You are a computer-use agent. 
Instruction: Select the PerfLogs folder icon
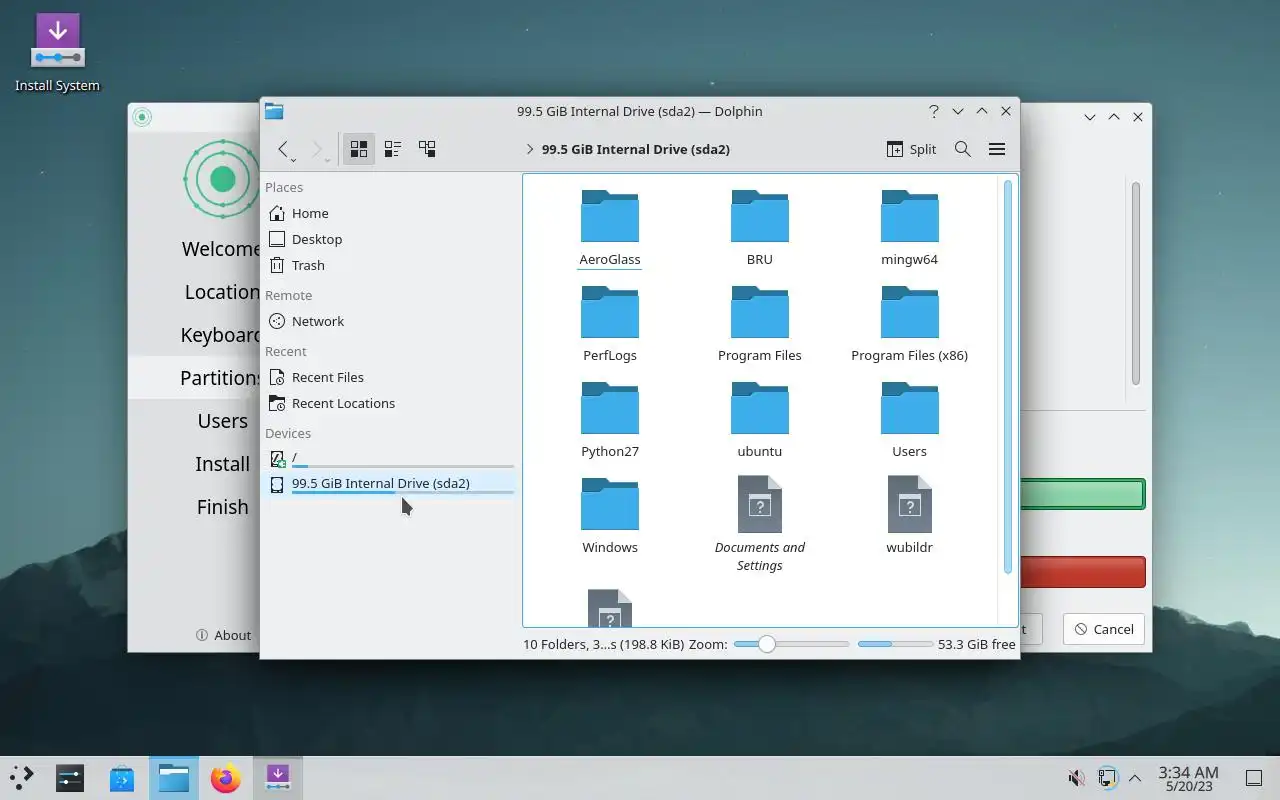tap(610, 312)
